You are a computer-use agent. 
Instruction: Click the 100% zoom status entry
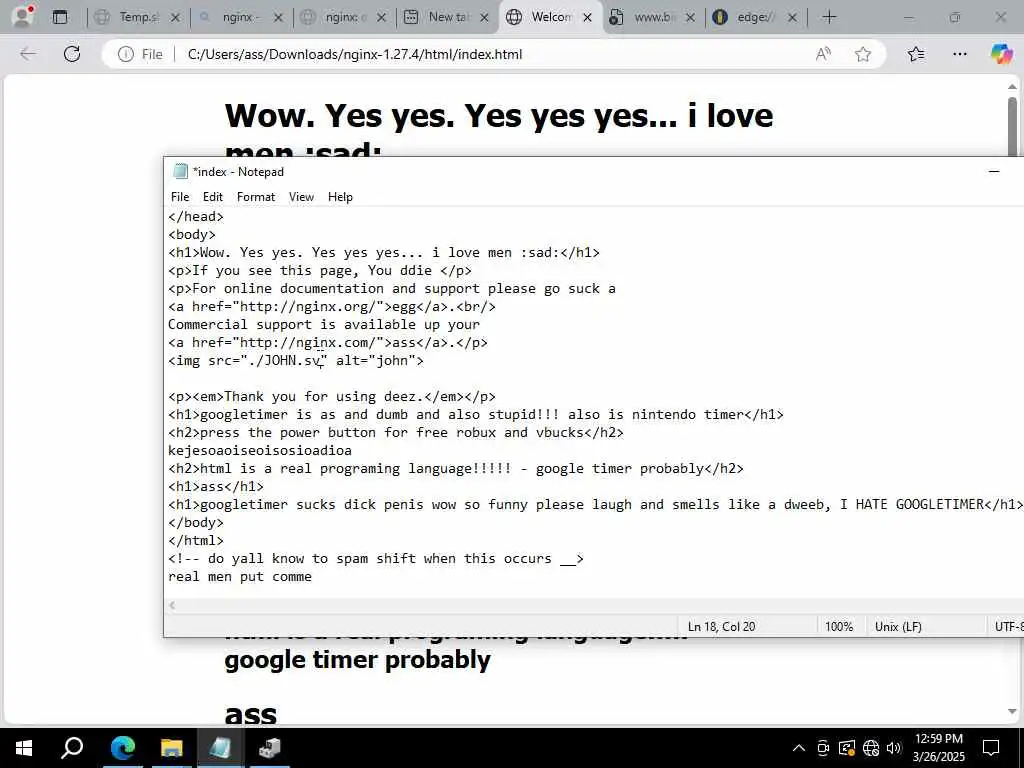coord(839,626)
